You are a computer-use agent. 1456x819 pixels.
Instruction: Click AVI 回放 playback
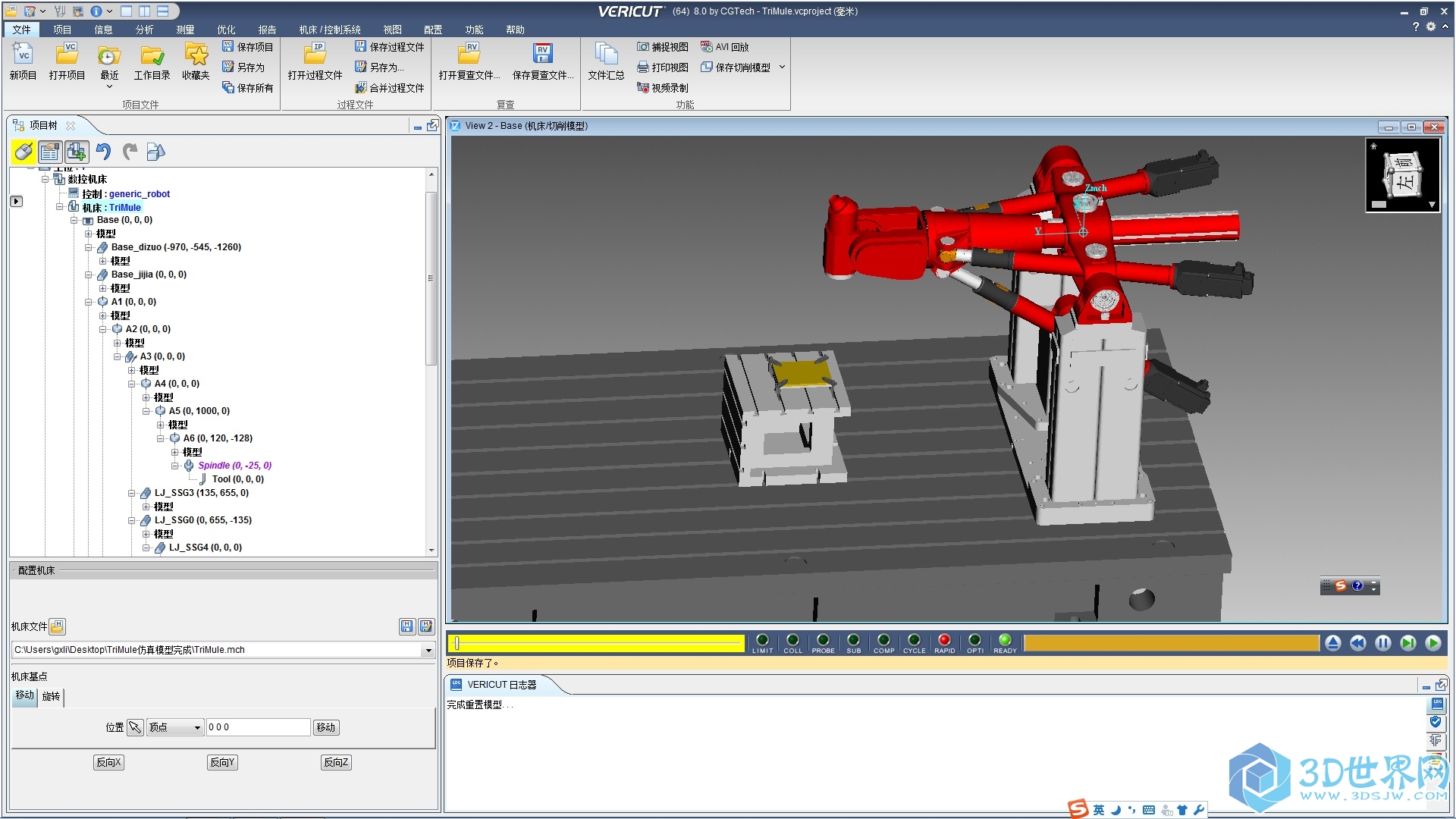tap(724, 47)
